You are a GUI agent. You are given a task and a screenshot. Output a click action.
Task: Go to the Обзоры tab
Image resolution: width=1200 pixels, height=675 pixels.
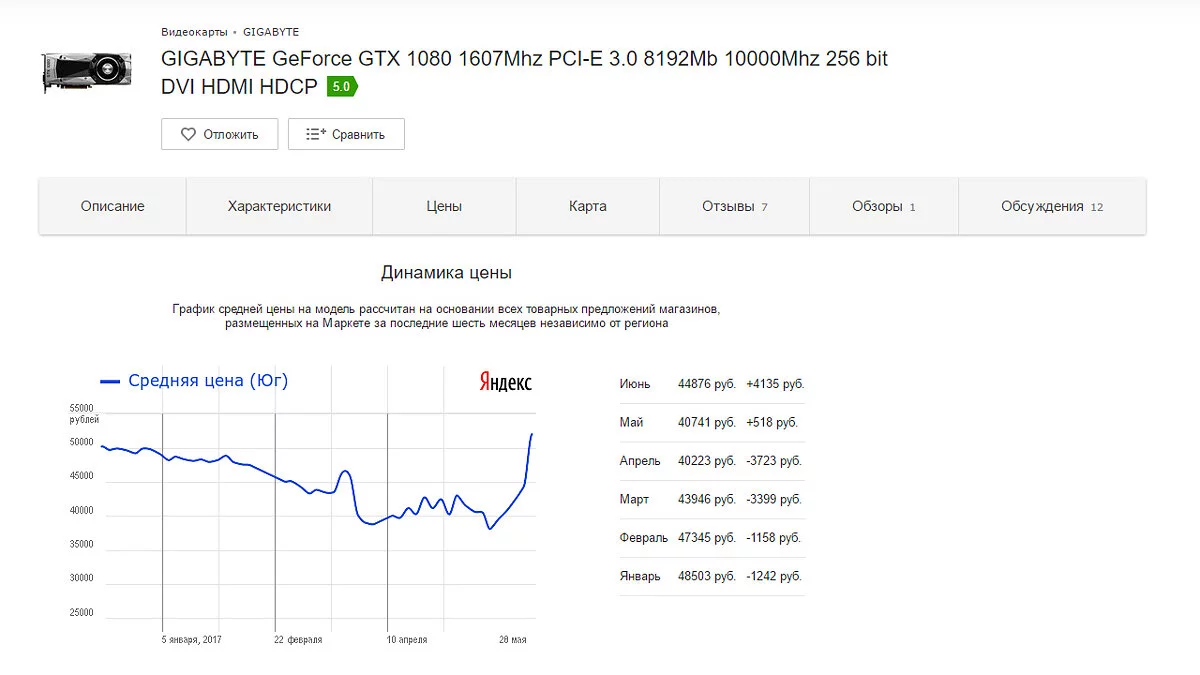point(883,206)
